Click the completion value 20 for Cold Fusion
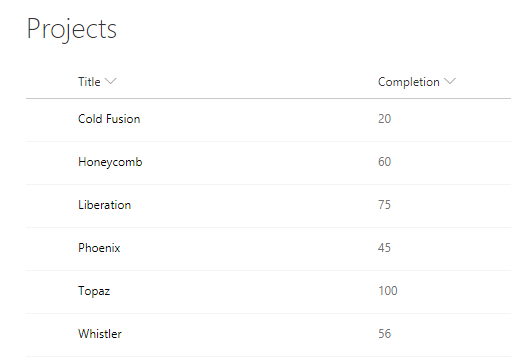 [384, 119]
